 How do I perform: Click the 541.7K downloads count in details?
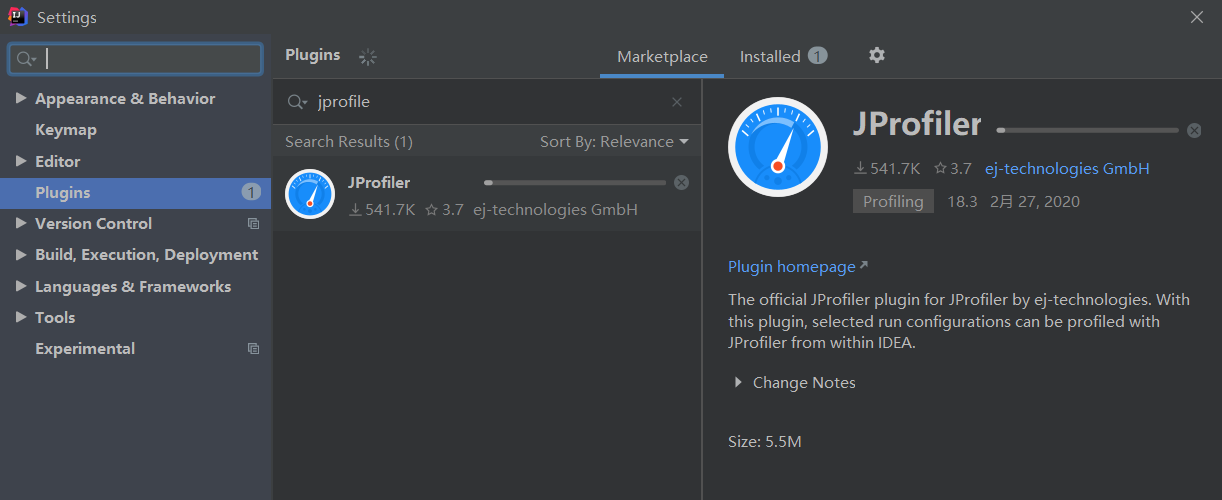[x=886, y=169]
